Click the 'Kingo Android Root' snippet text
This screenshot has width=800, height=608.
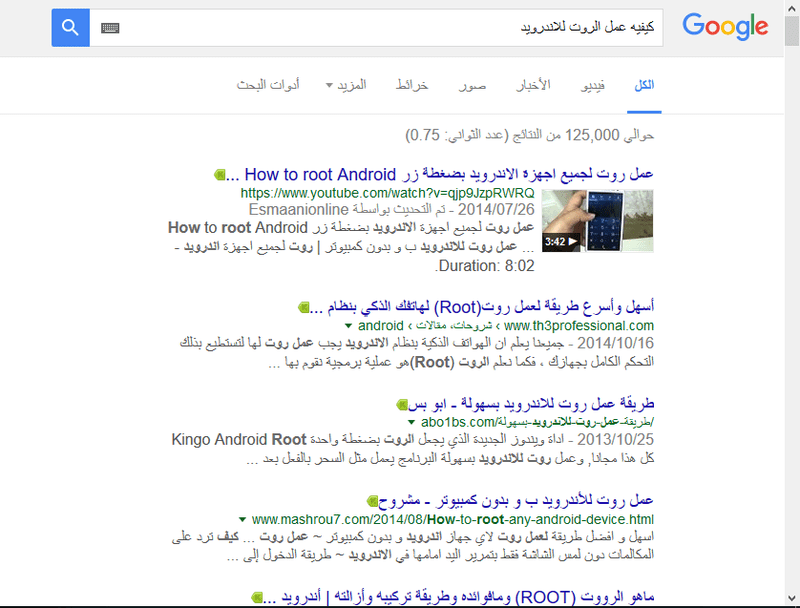coord(239,440)
